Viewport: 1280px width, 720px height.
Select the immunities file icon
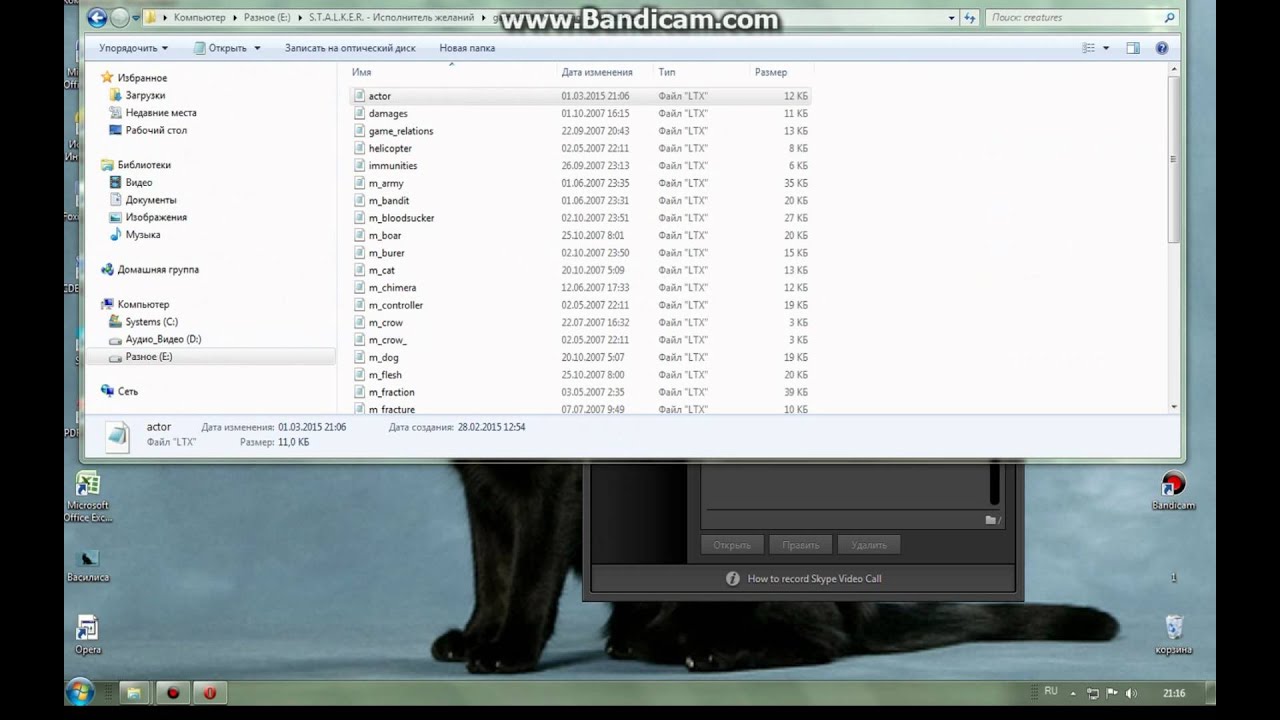click(359, 166)
